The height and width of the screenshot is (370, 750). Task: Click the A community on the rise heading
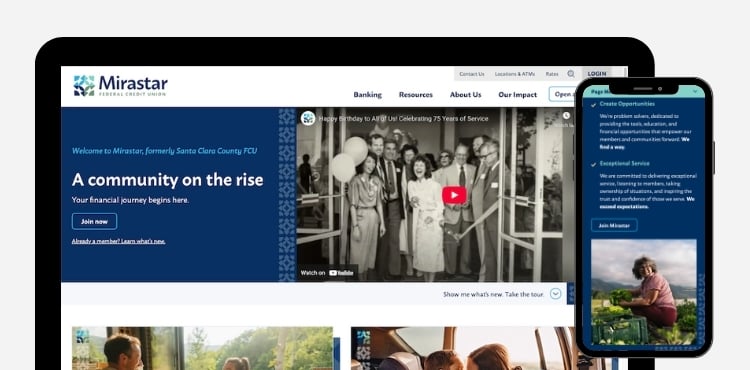pyautogui.click(x=167, y=180)
